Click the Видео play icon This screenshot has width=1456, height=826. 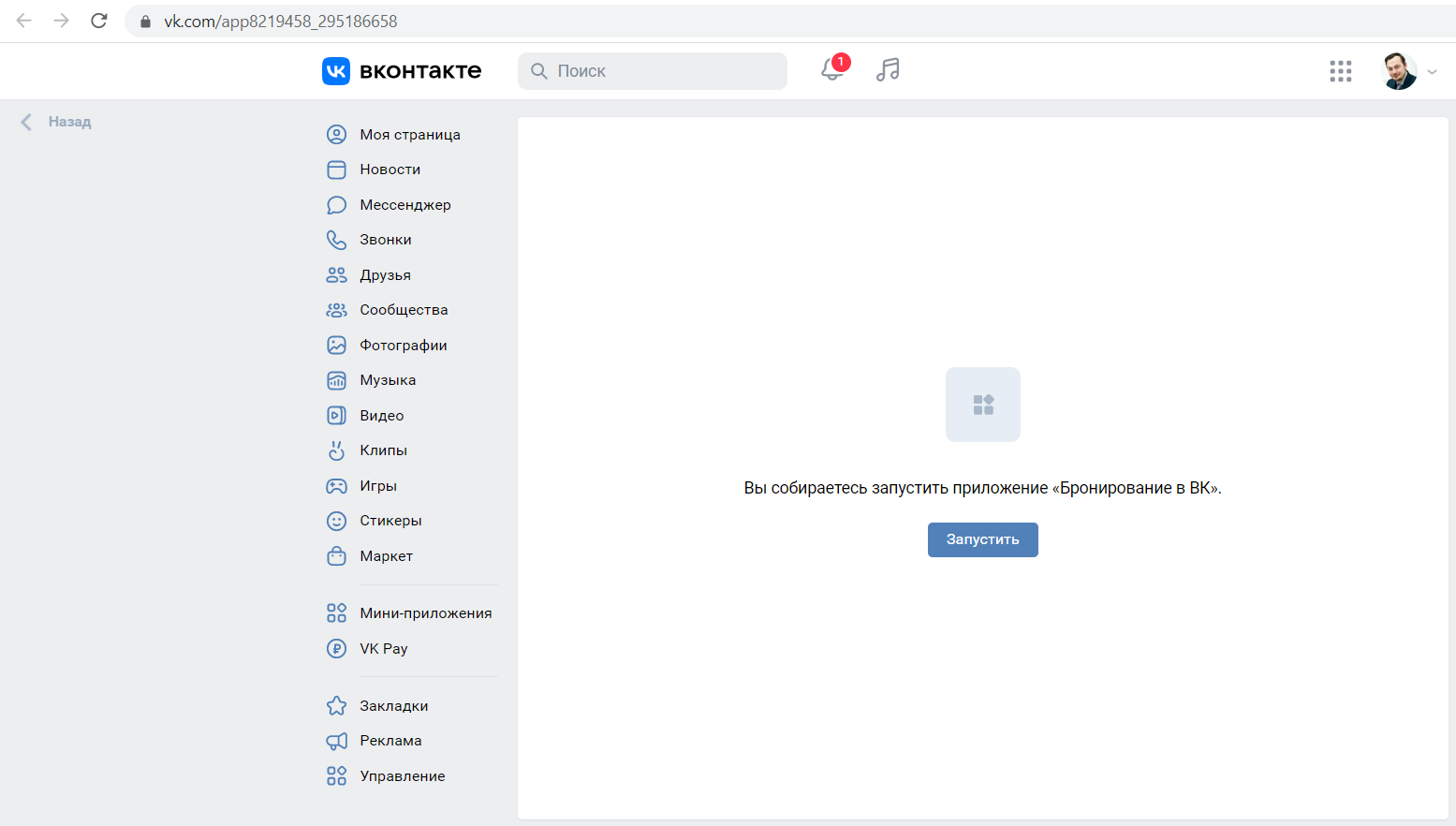[x=336, y=416]
